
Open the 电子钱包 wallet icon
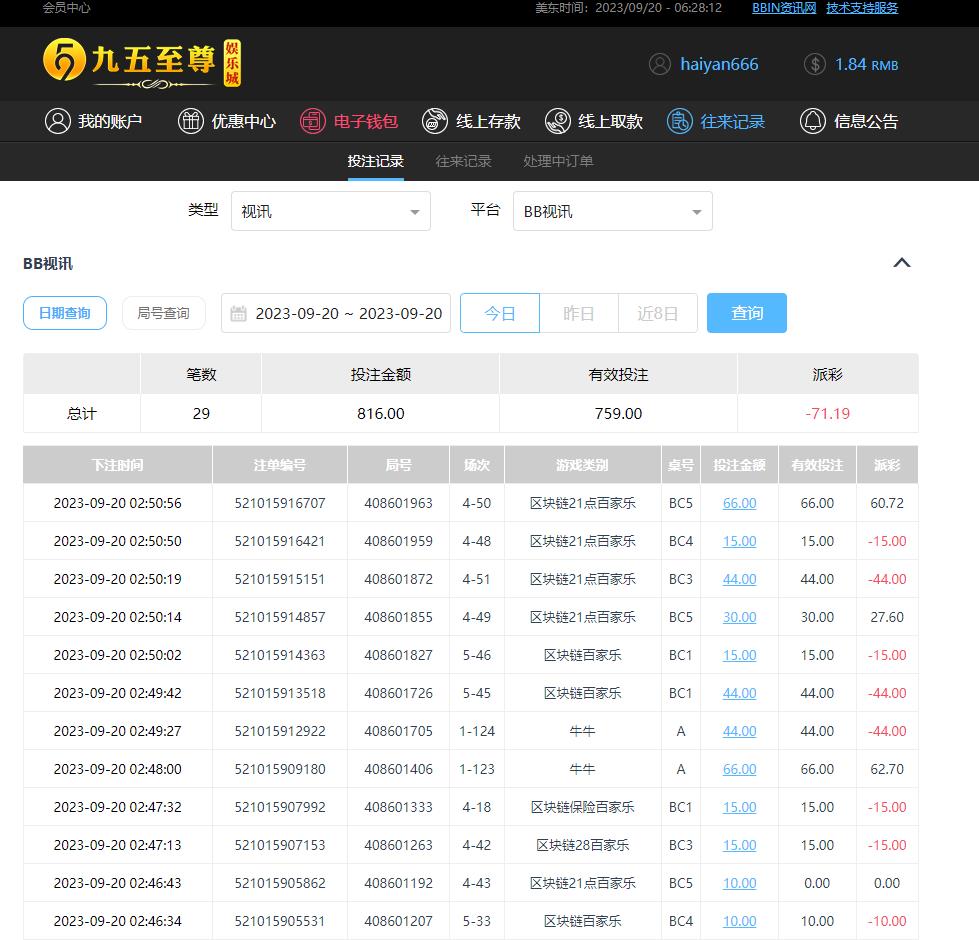313,121
